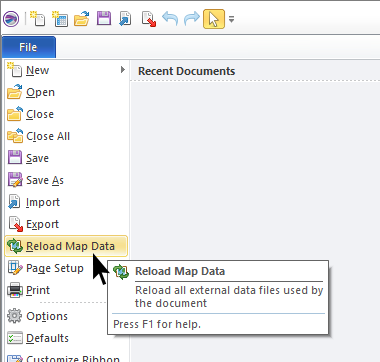Click Reload Map Data green arrows icon
Image resolution: width=380 pixels, height=362 pixels.
tap(15, 246)
